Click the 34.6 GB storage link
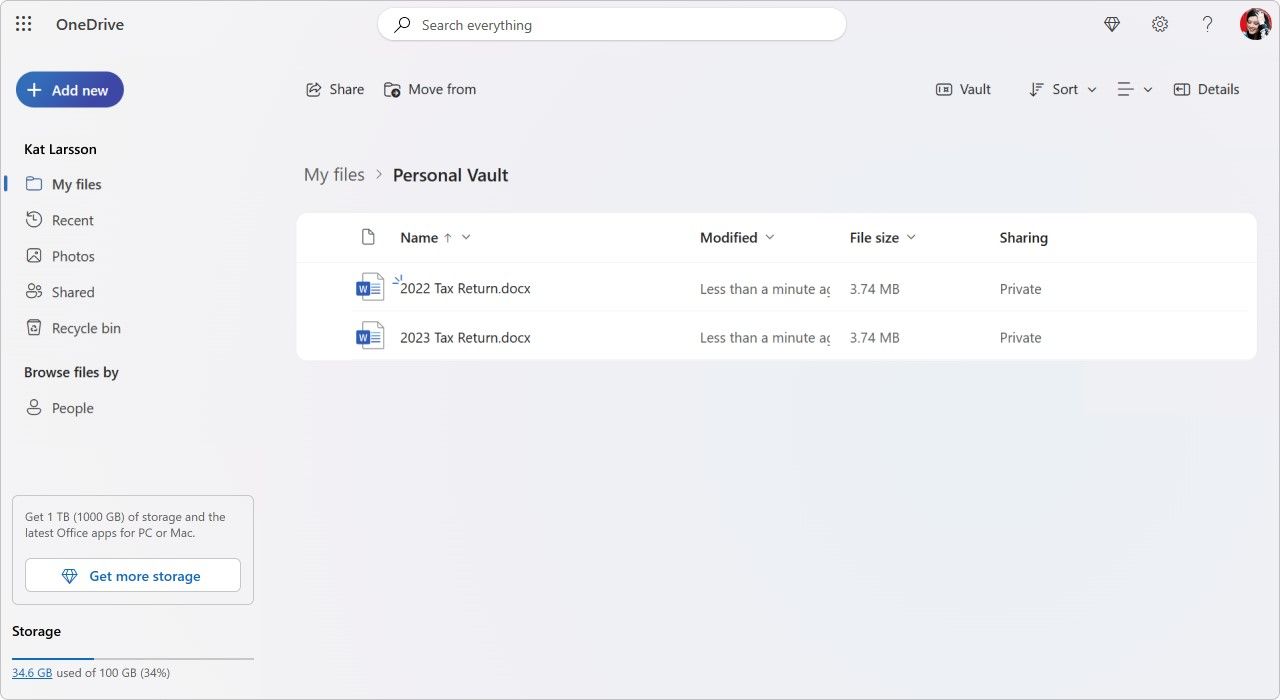This screenshot has height=700, width=1280. tap(32, 673)
